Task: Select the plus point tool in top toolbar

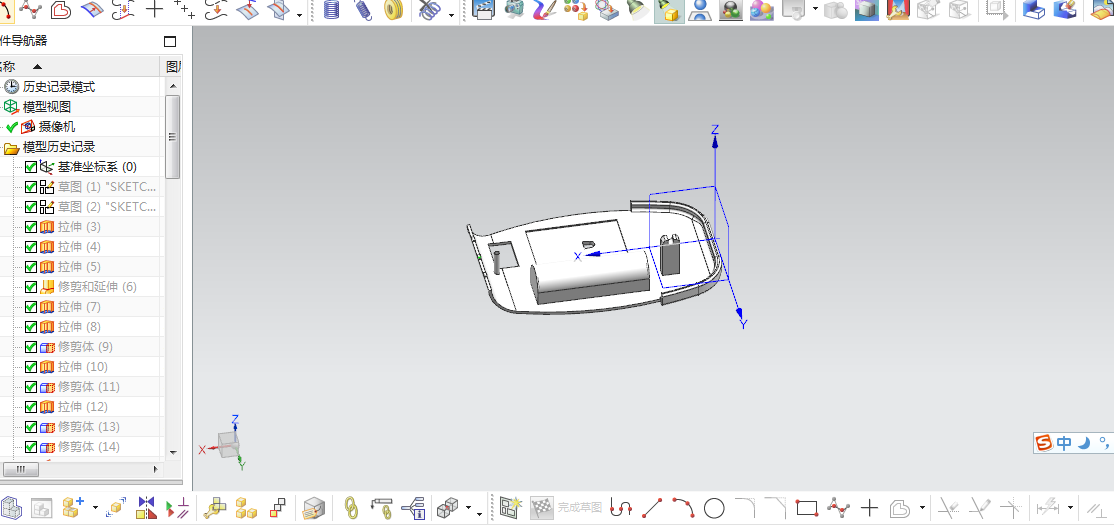Action: click(154, 9)
